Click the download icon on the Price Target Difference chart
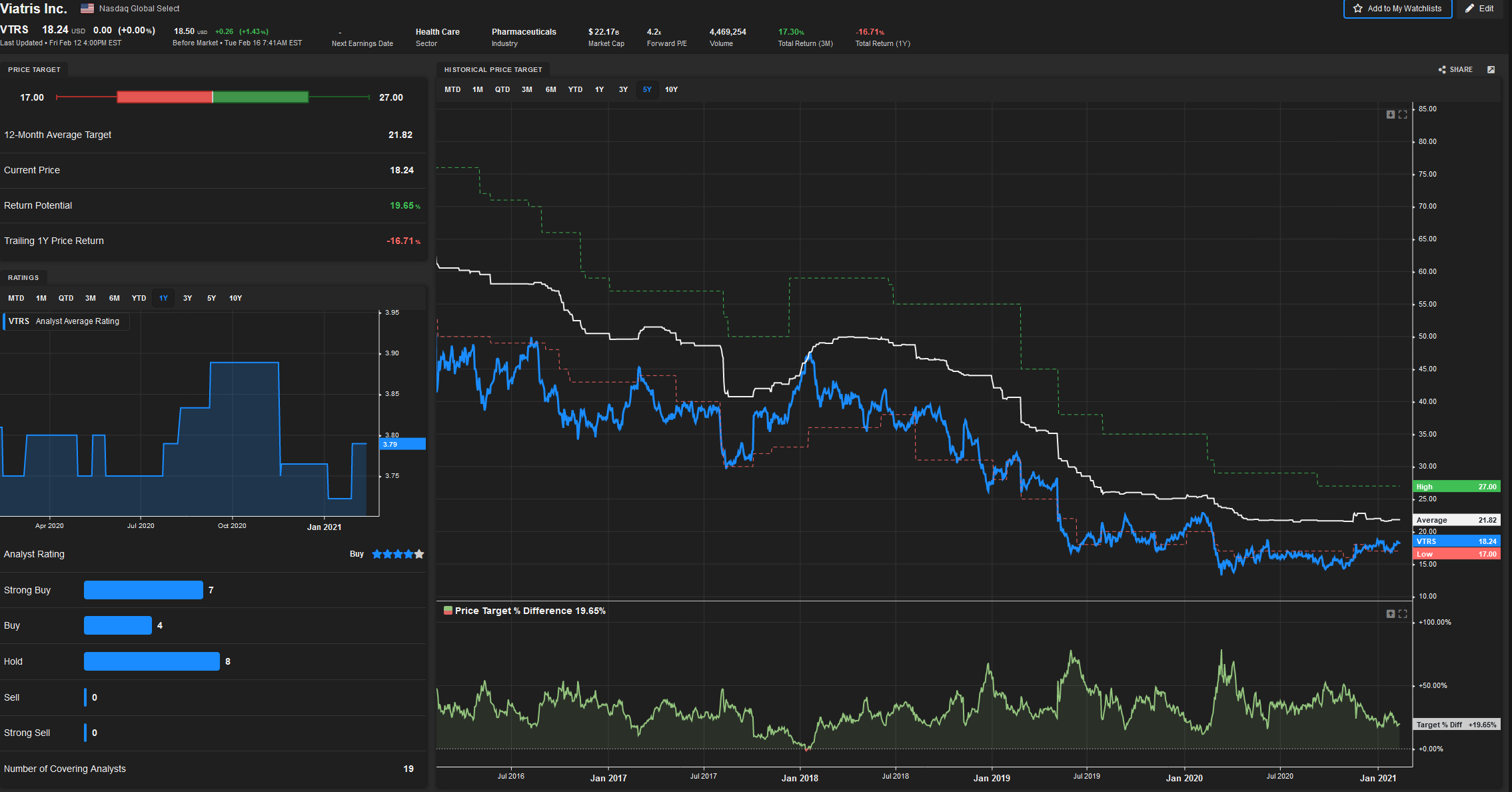The height and width of the screenshot is (792, 1512). 1390,613
